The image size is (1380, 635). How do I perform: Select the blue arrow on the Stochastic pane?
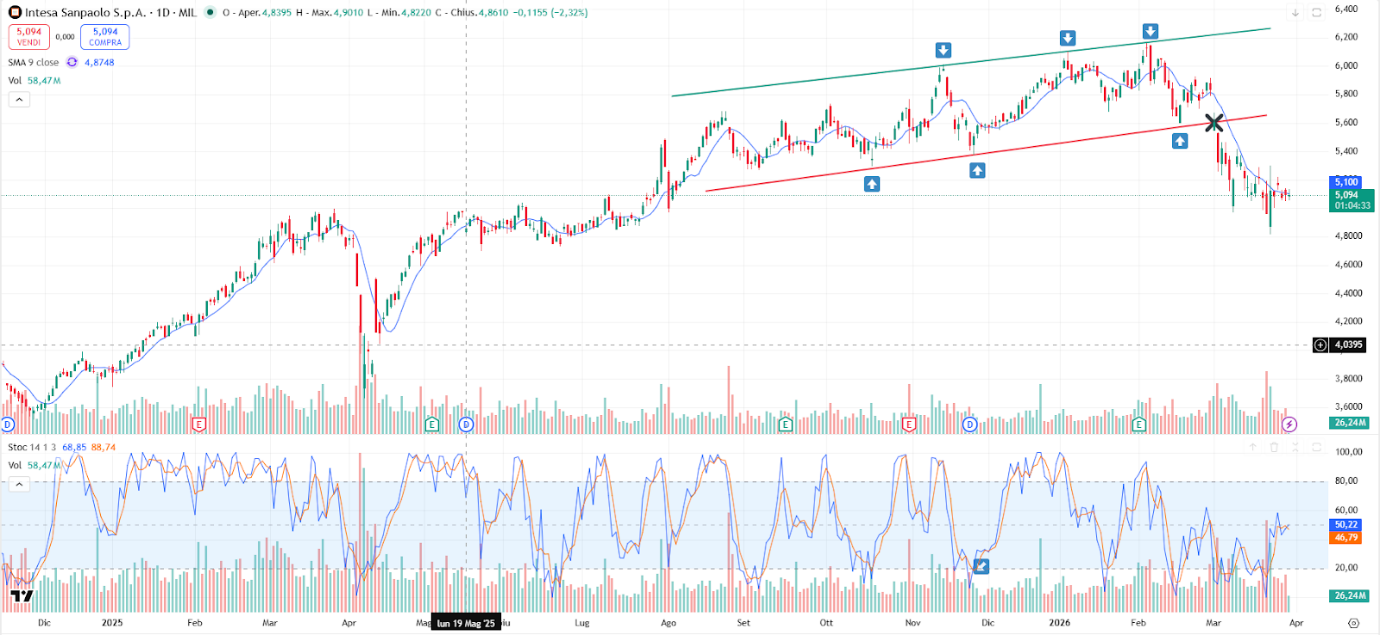click(982, 566)
